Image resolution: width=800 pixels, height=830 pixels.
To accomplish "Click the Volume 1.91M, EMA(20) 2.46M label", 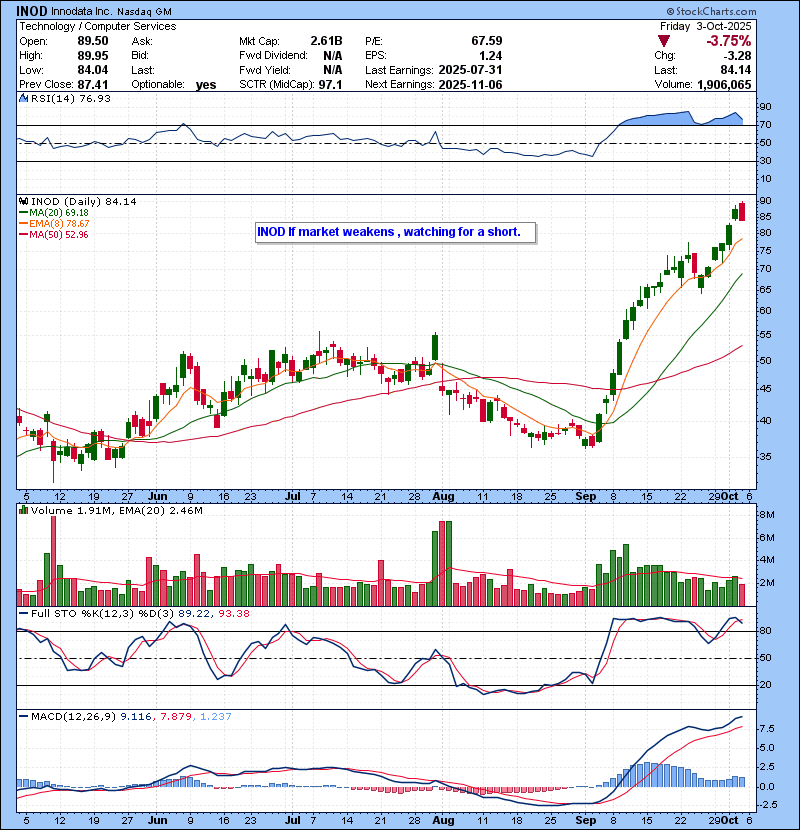I will point(116,510).
